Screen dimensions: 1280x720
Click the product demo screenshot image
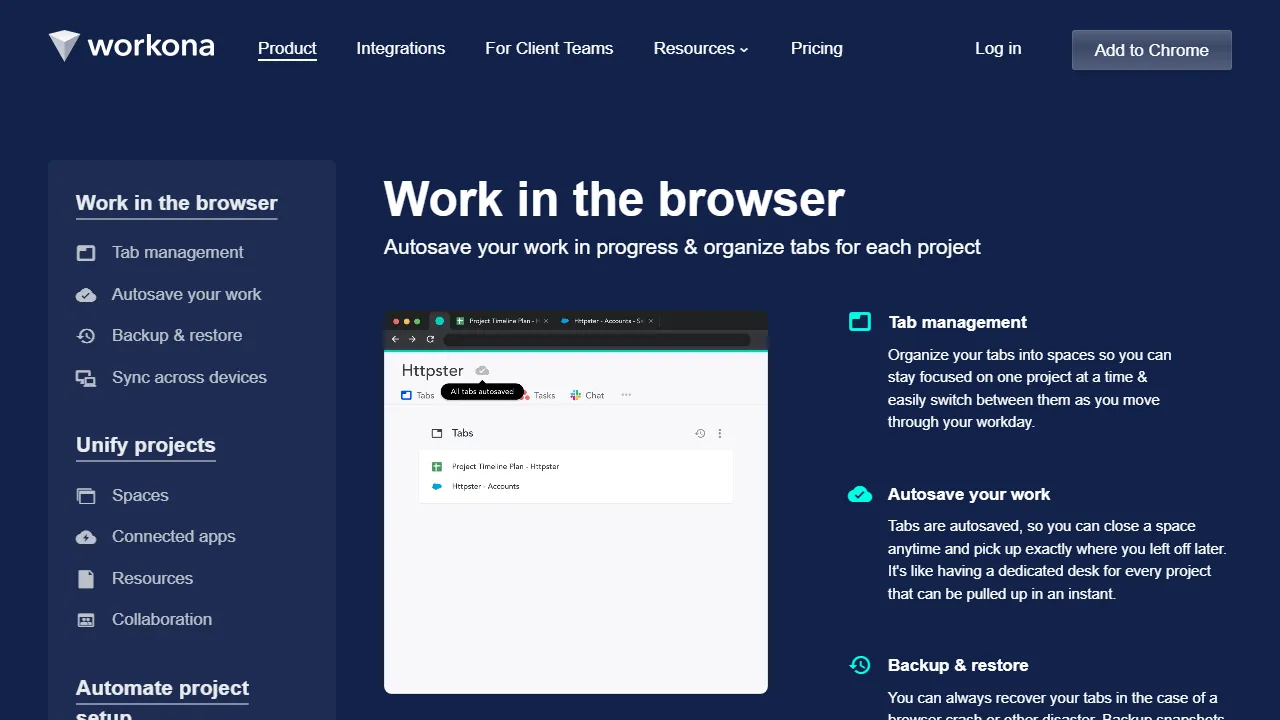tap(576, 502)
